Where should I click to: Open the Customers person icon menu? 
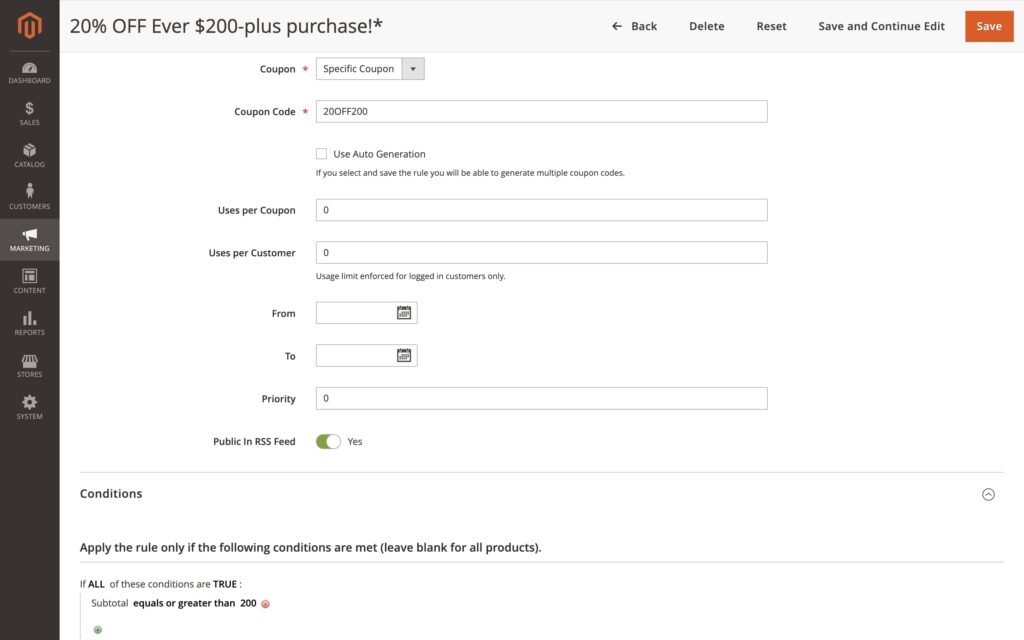29,197
